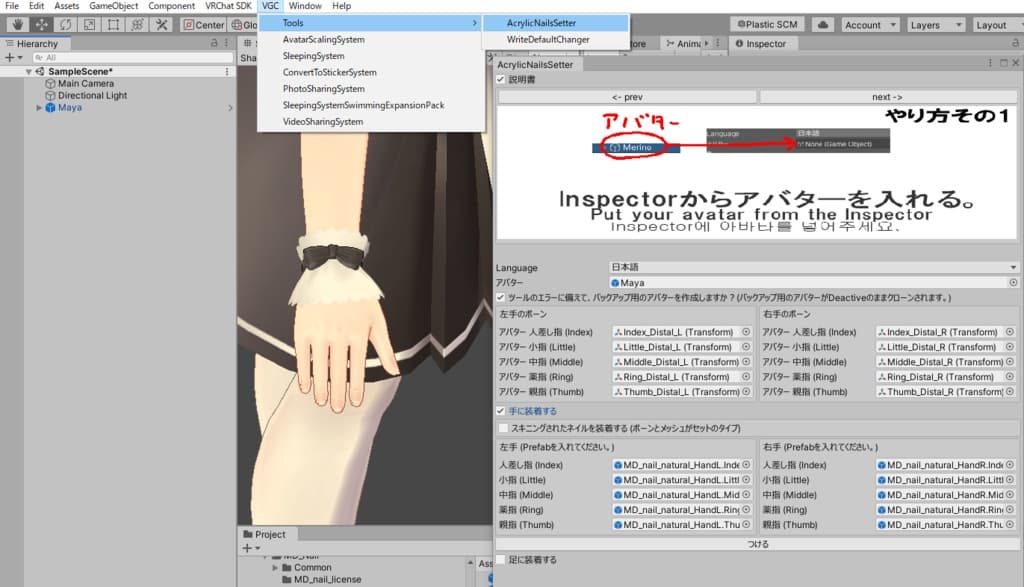1024x587 pixels.
Task: Select the Hand tool in the toolbar
Action: (17, 25)
